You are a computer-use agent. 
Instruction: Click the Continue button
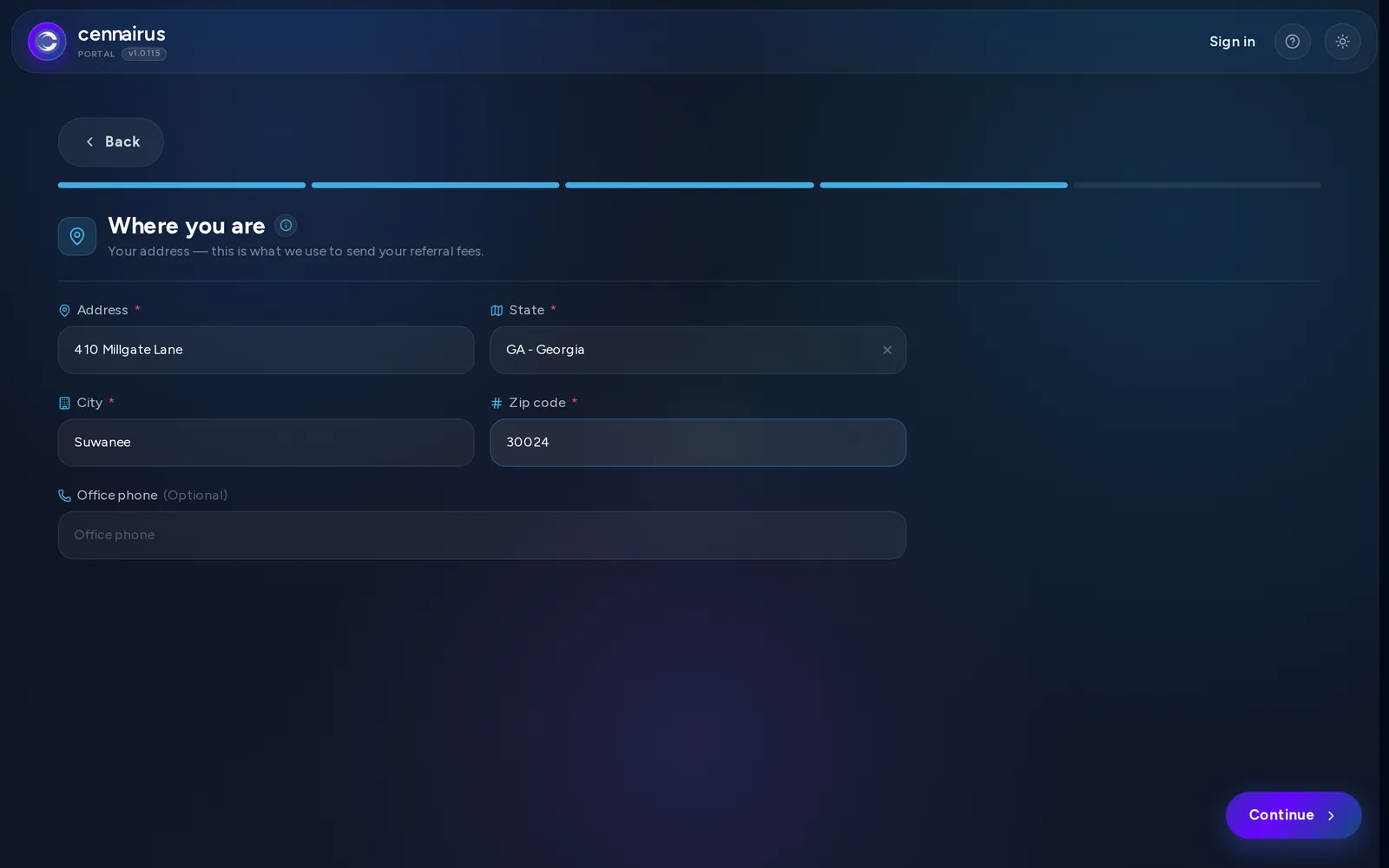click(1294, 815)
